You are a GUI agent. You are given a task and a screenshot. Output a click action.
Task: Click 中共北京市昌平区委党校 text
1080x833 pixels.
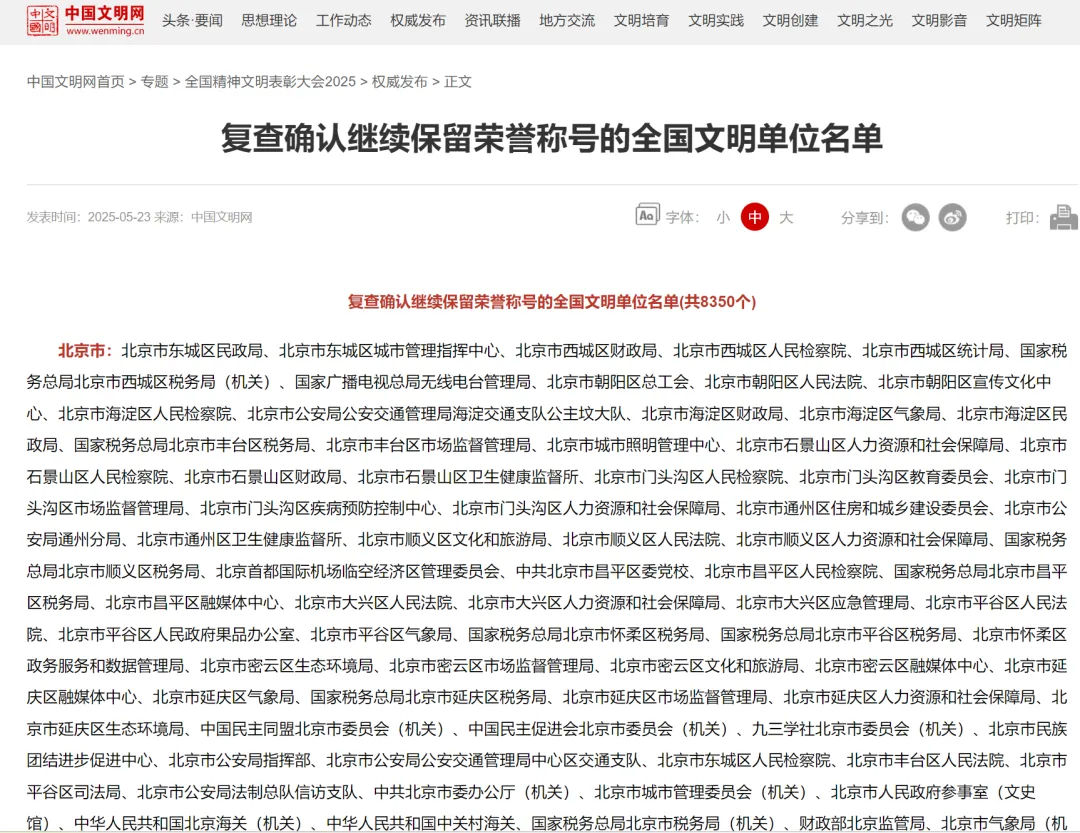602,571
